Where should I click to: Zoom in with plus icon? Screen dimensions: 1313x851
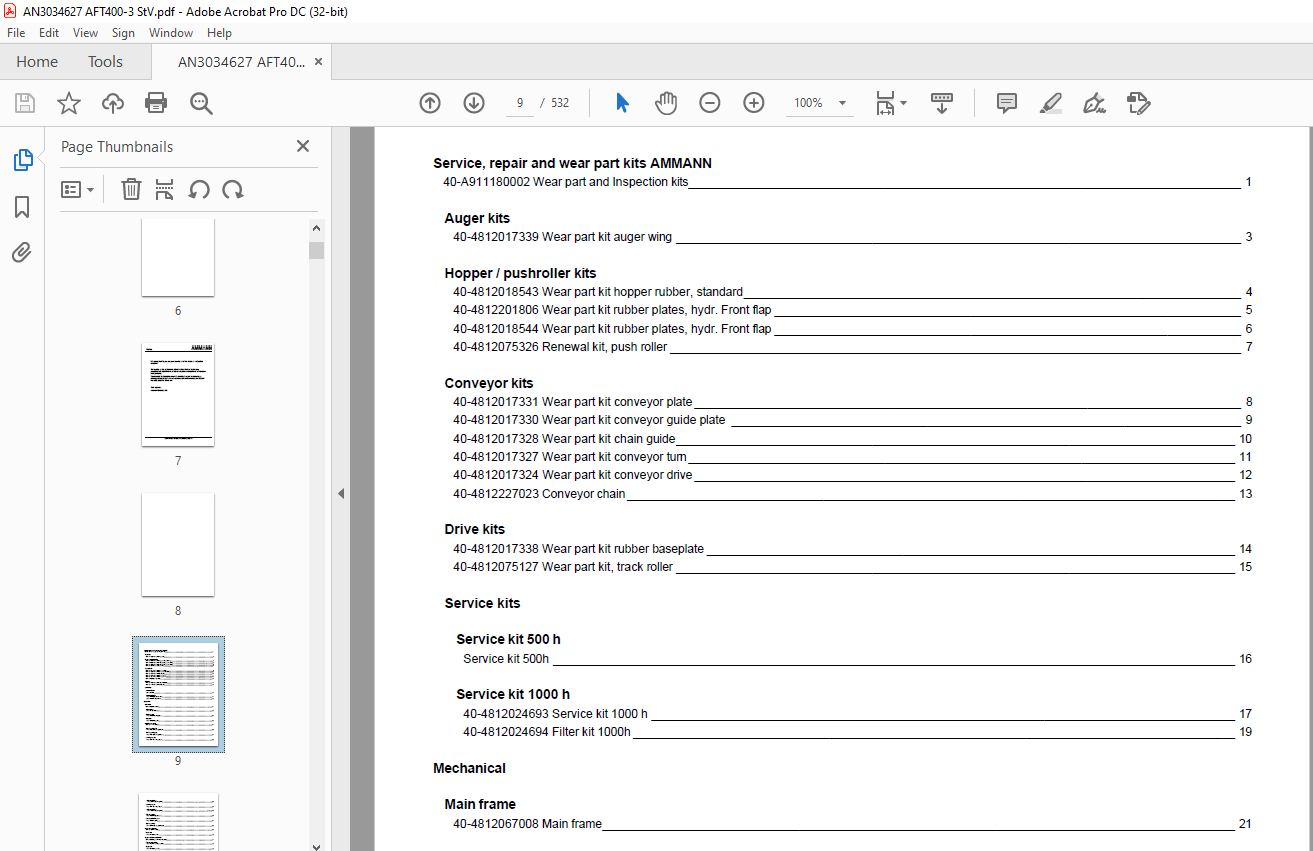754,103
